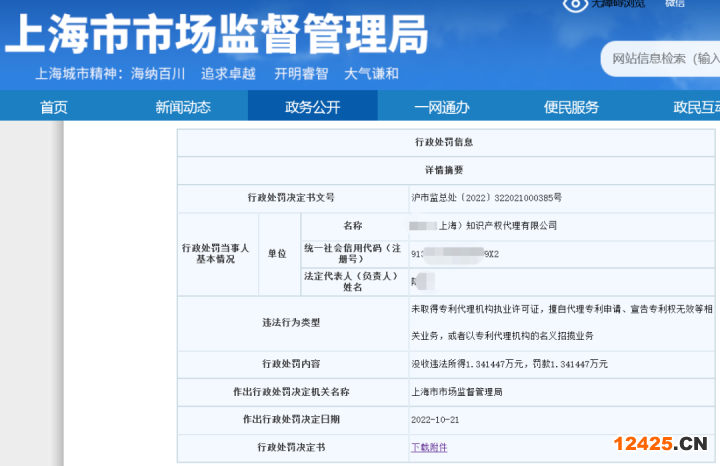Open the 便民服务 menu item

[x=571, y=107]
